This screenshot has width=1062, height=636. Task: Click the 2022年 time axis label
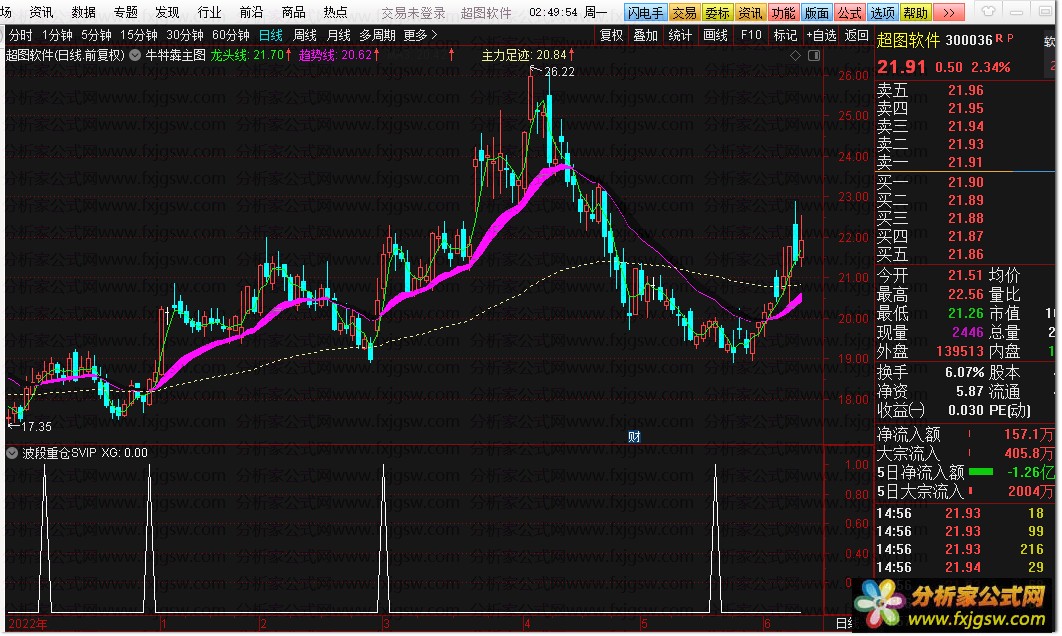tap(28, 624)
